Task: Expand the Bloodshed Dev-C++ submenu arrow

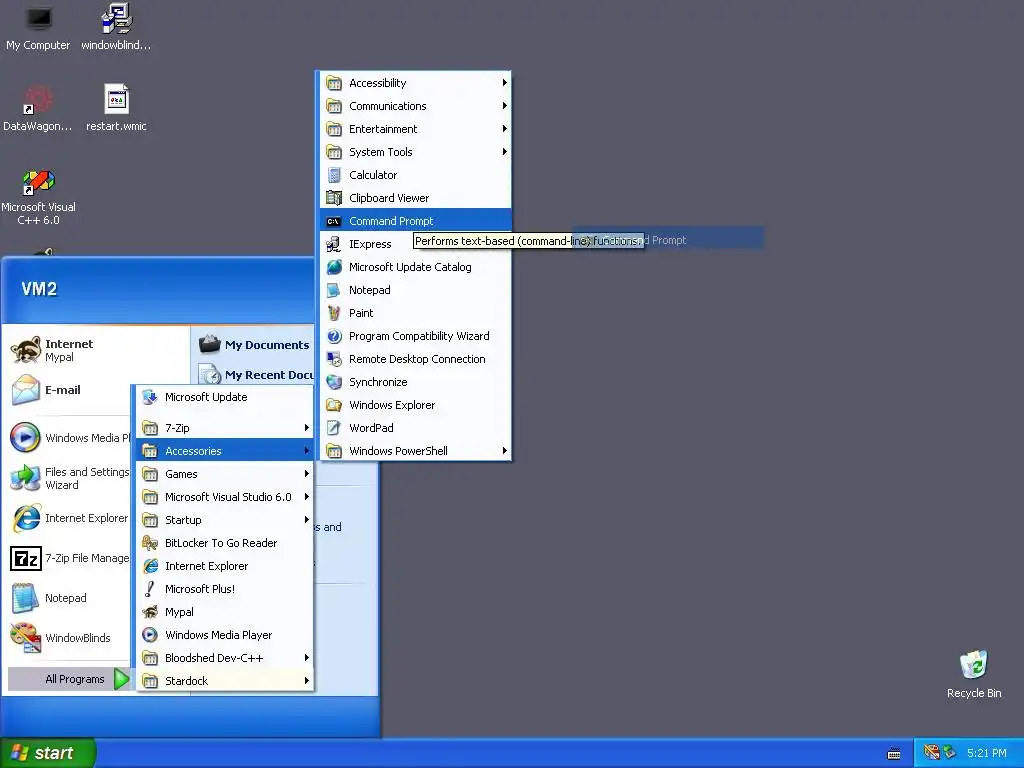Action: point(306,658)
